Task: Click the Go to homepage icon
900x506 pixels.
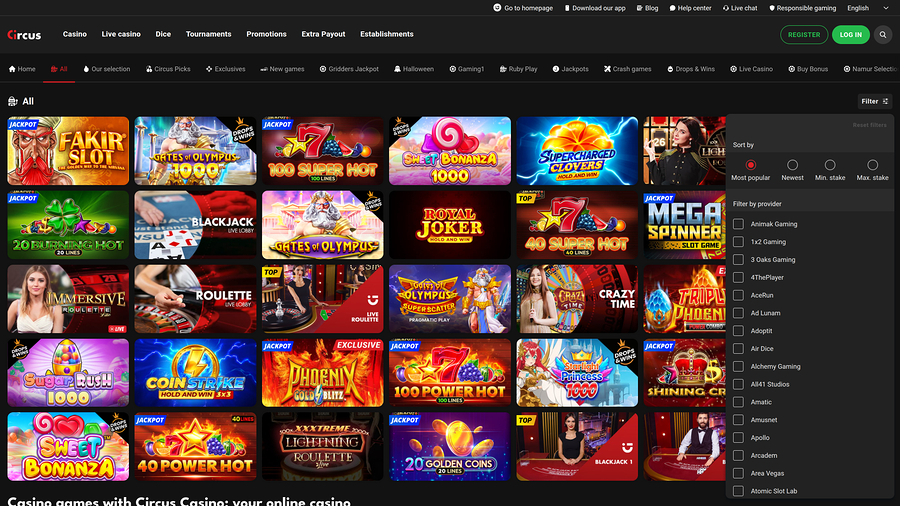Action: pos(497,8)
